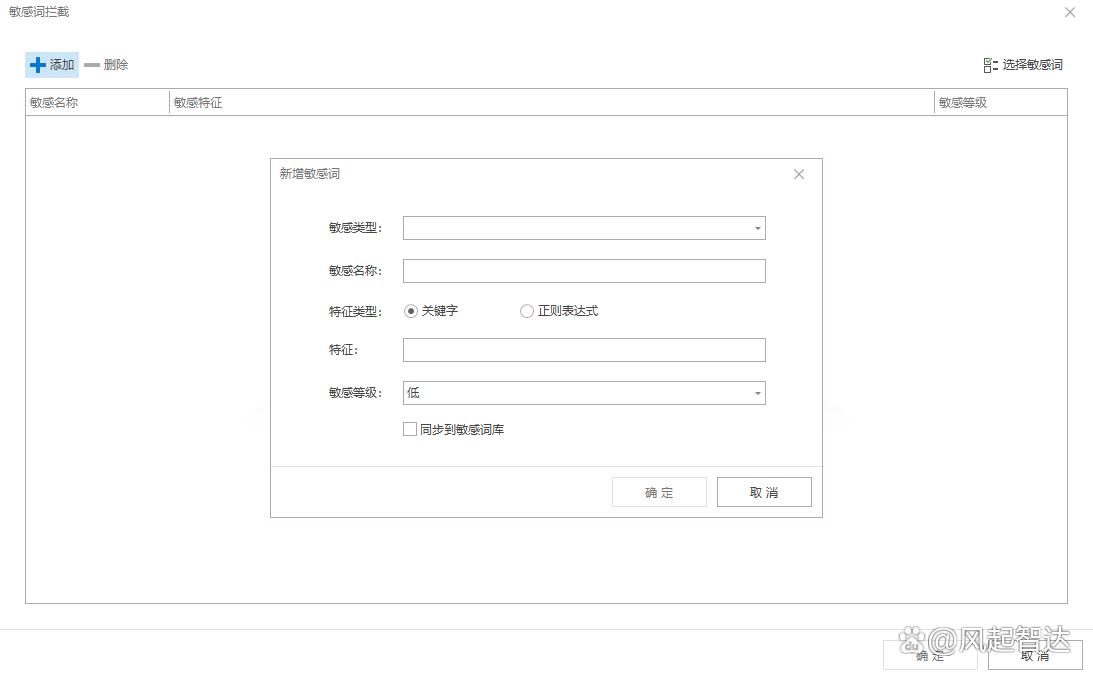Click the 敏感名称 input field
The height and width of the screenshot is (678, 1093).
pyautogui.click(x=584, y=271)
